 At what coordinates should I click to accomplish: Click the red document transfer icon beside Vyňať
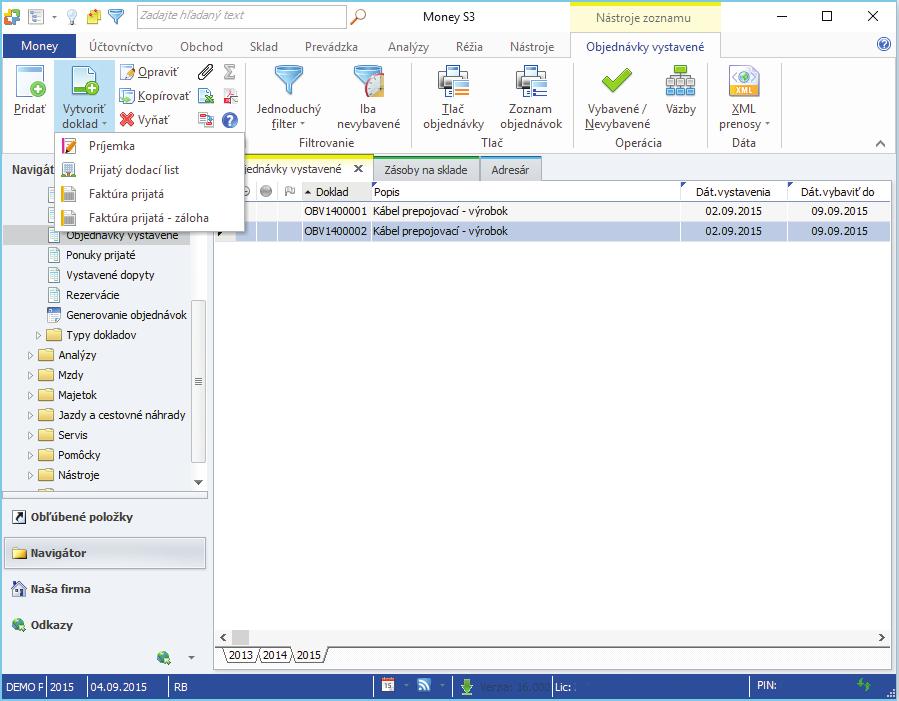coord(205,120)
